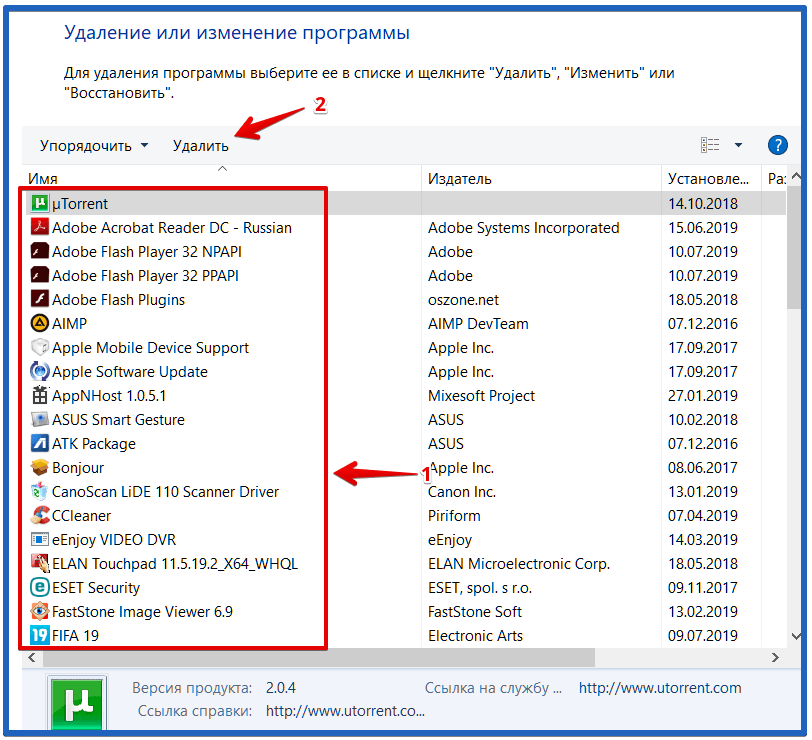Open the http://www.utorrent.com support link

[660, 688]
